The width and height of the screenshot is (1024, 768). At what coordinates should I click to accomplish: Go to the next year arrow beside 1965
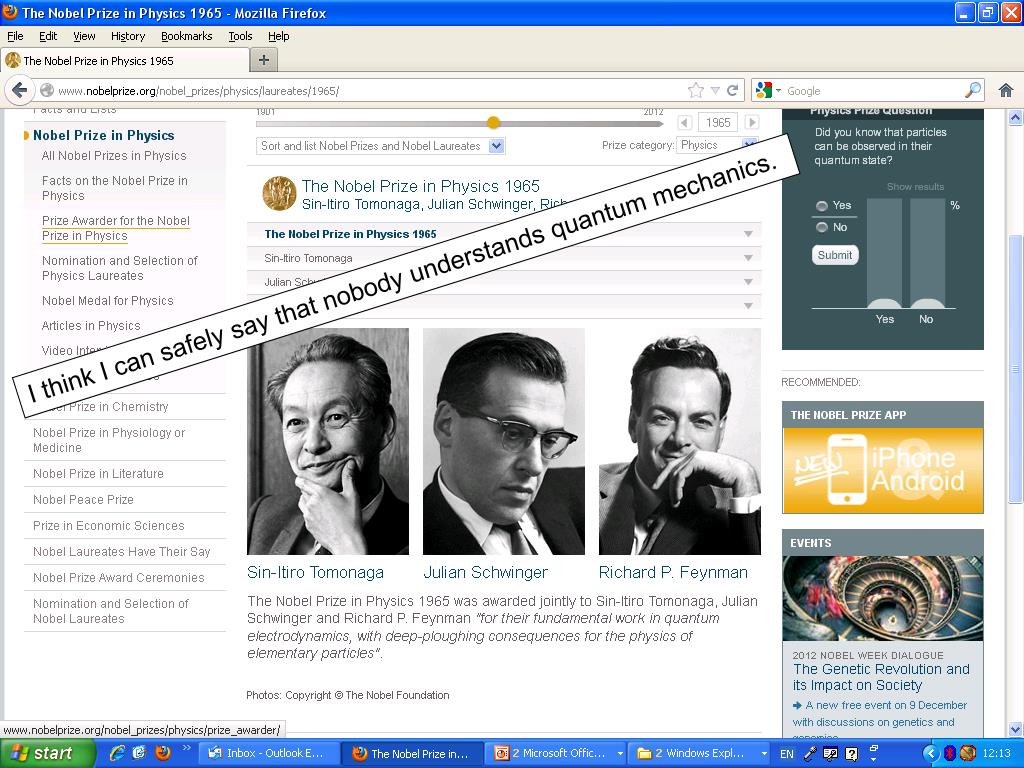pyautogui.click(x=752, y=122)
